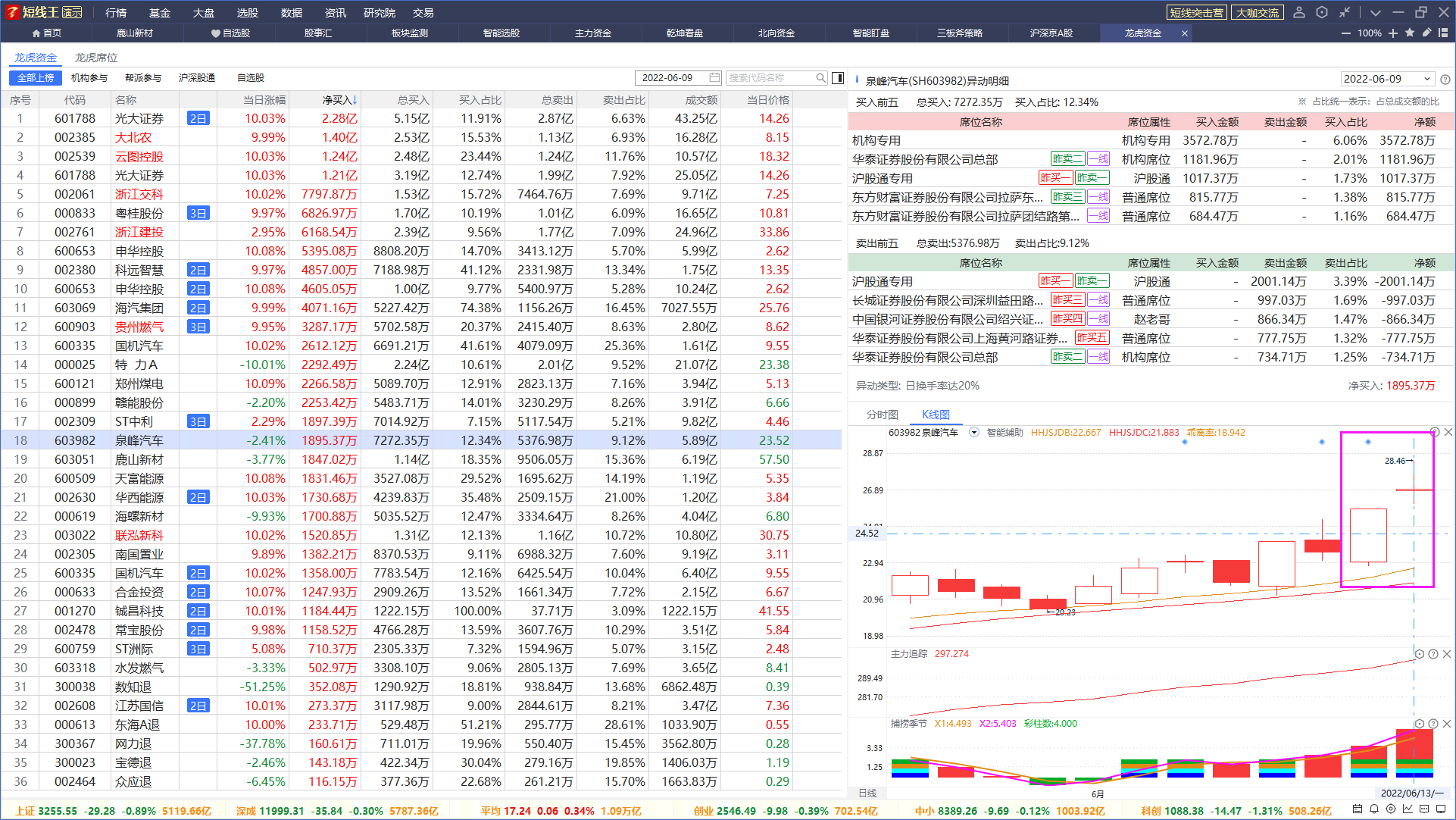Open the 交易 menu

pyautogui.click(x=423, y=13)
